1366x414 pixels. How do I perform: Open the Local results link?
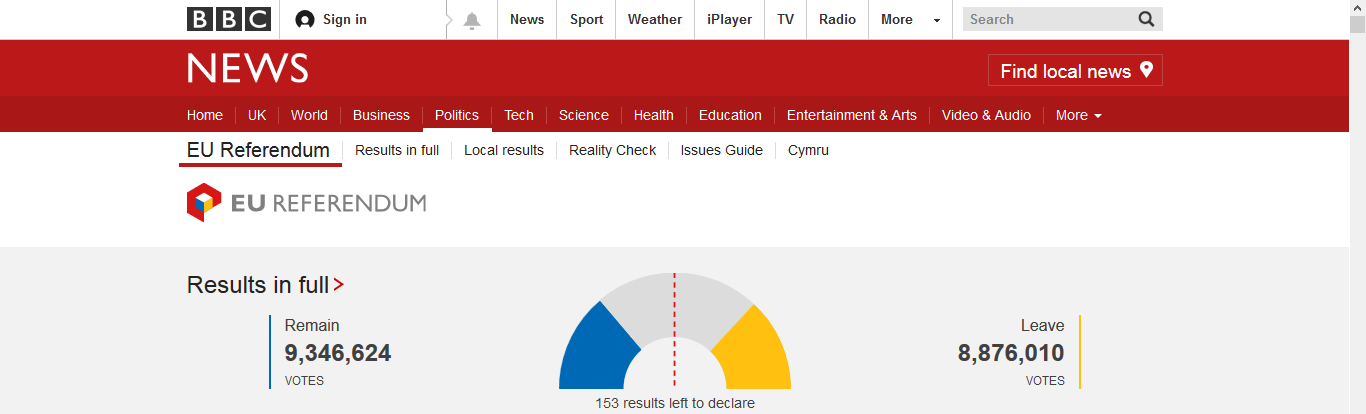click(504, 150)
